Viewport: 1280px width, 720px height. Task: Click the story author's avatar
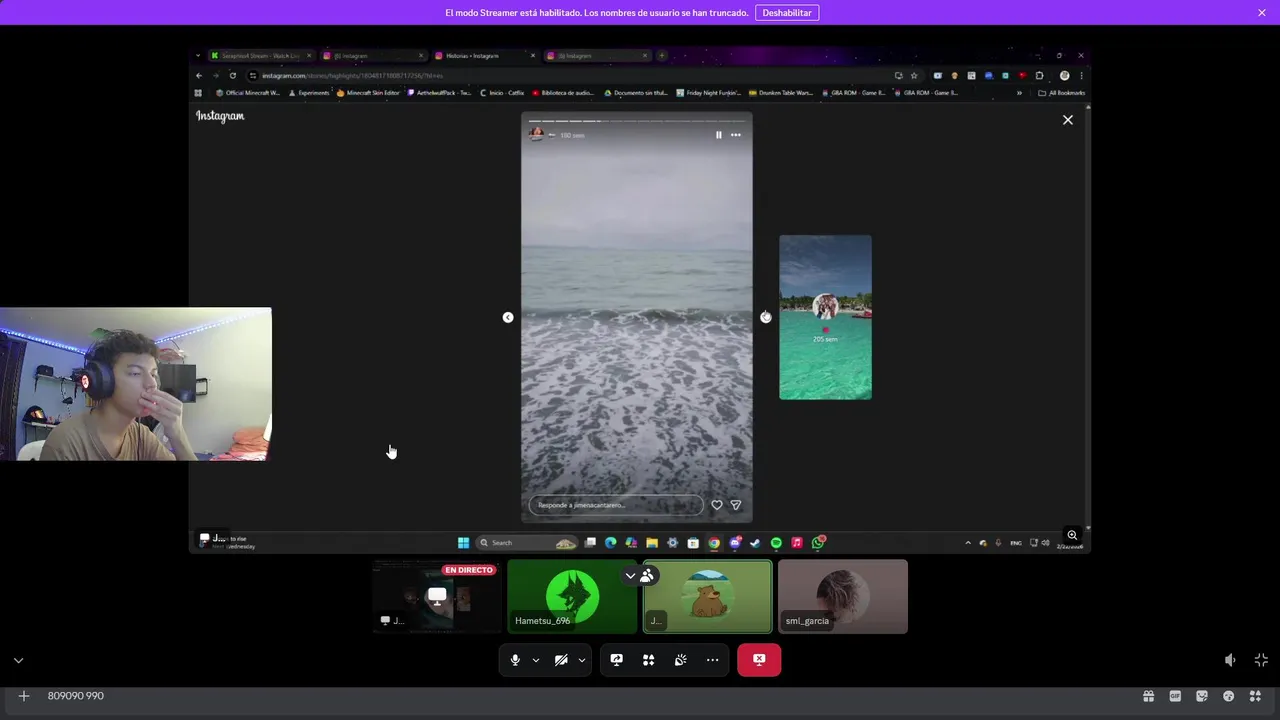coord(537,134)
